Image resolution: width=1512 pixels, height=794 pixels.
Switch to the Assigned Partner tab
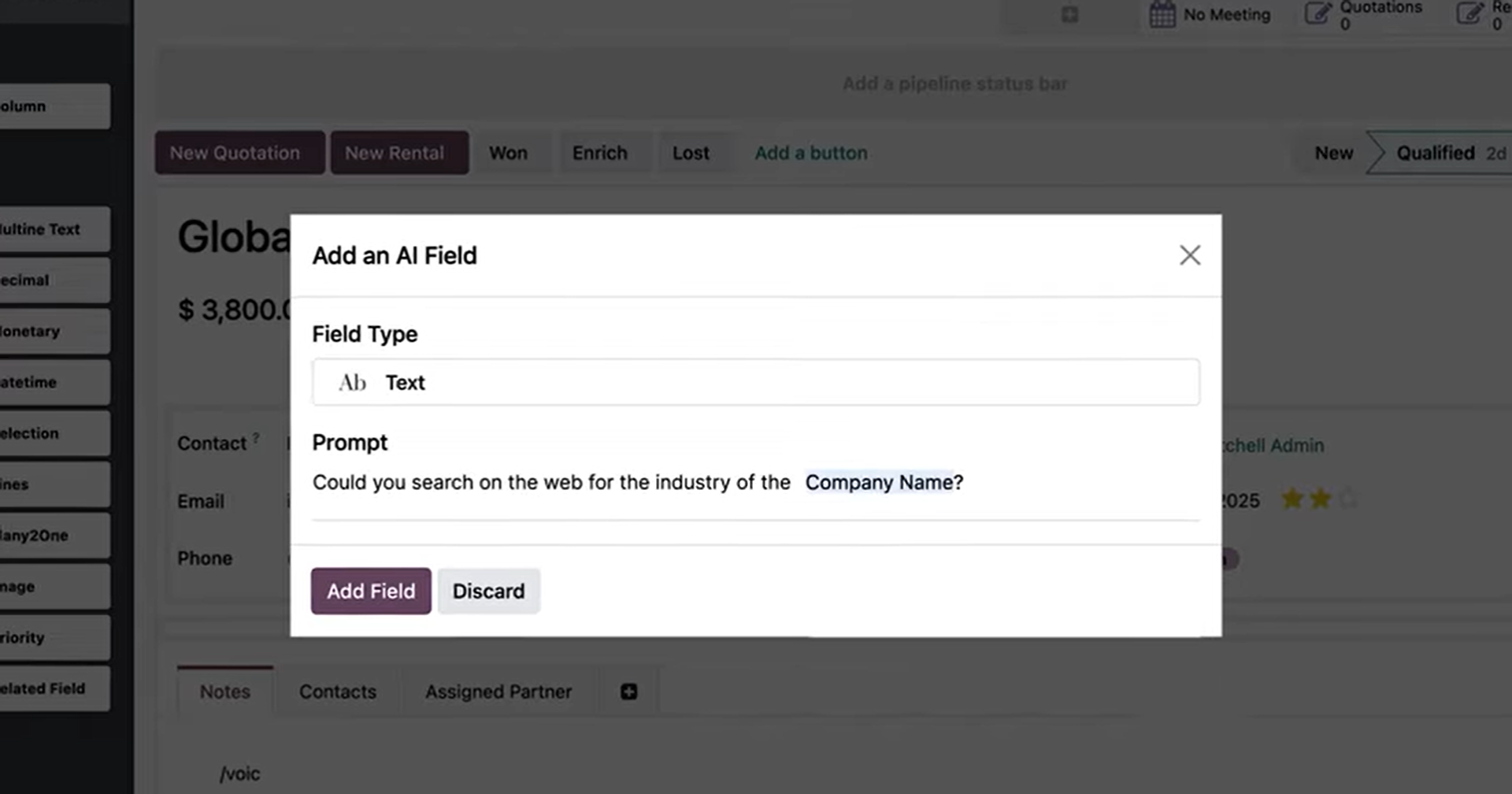pos(498,692)
